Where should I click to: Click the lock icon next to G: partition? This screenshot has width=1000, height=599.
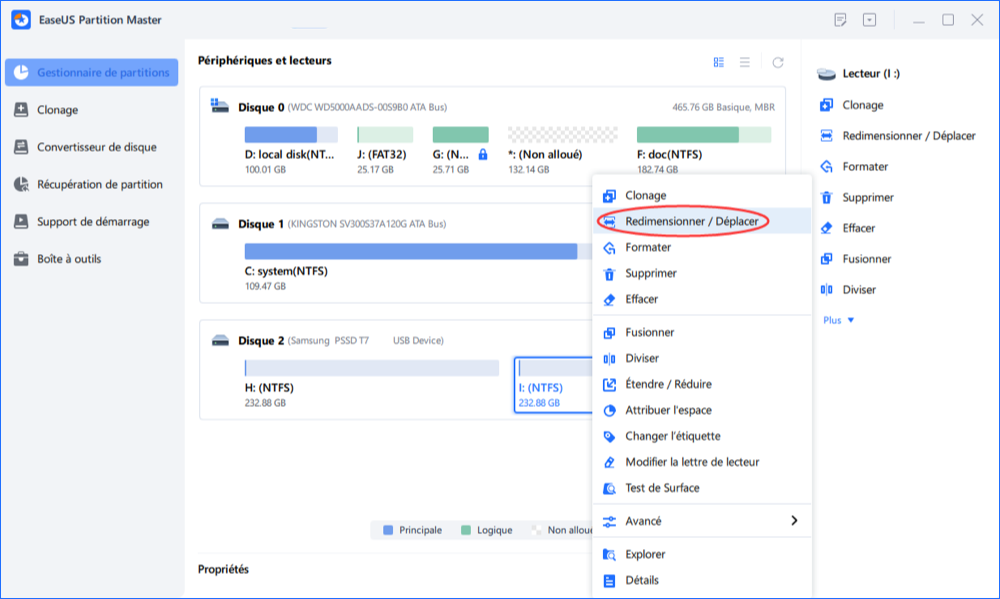(x=483, y=154)
